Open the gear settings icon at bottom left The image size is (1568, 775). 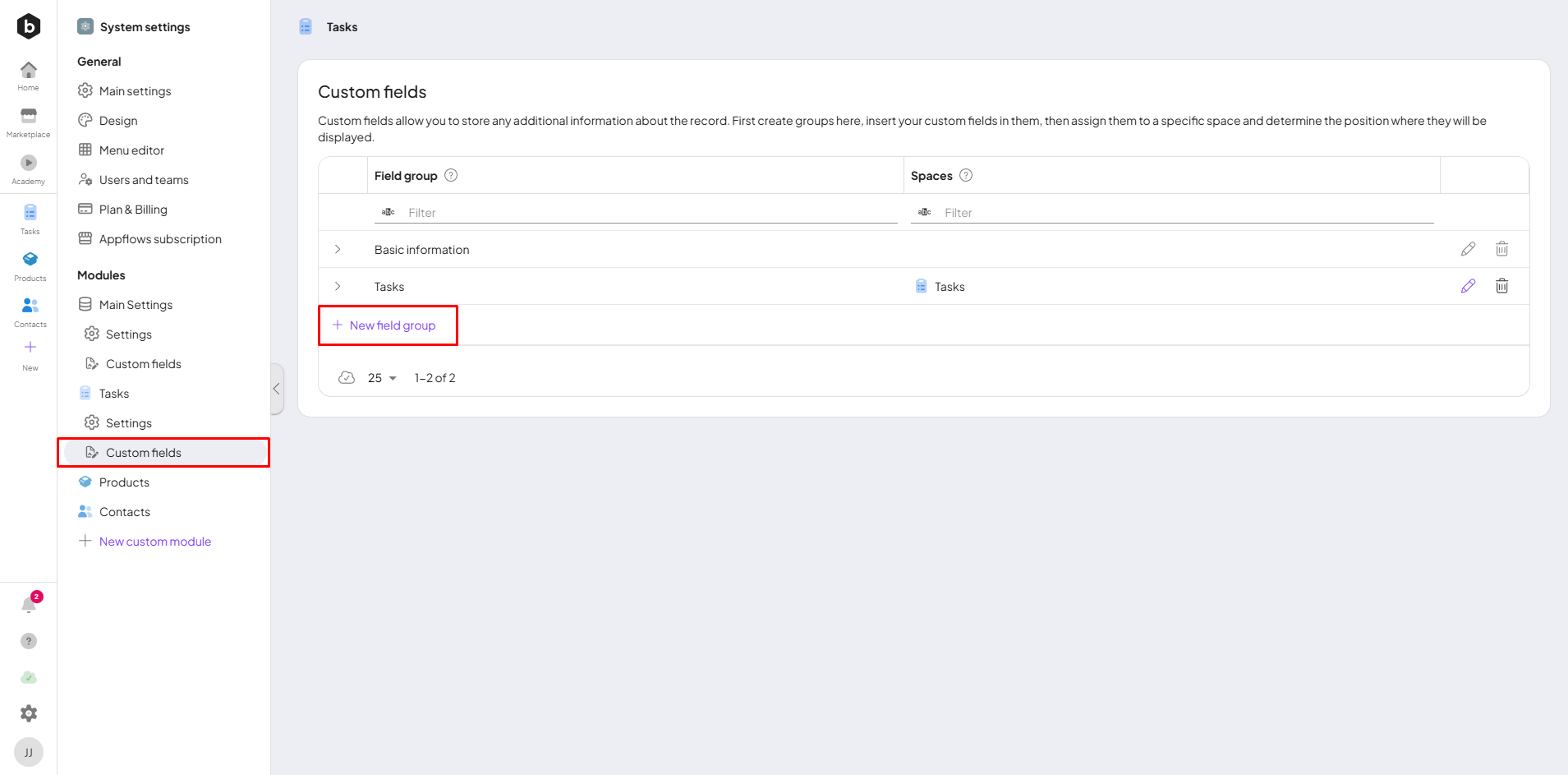tap(29, 713)
